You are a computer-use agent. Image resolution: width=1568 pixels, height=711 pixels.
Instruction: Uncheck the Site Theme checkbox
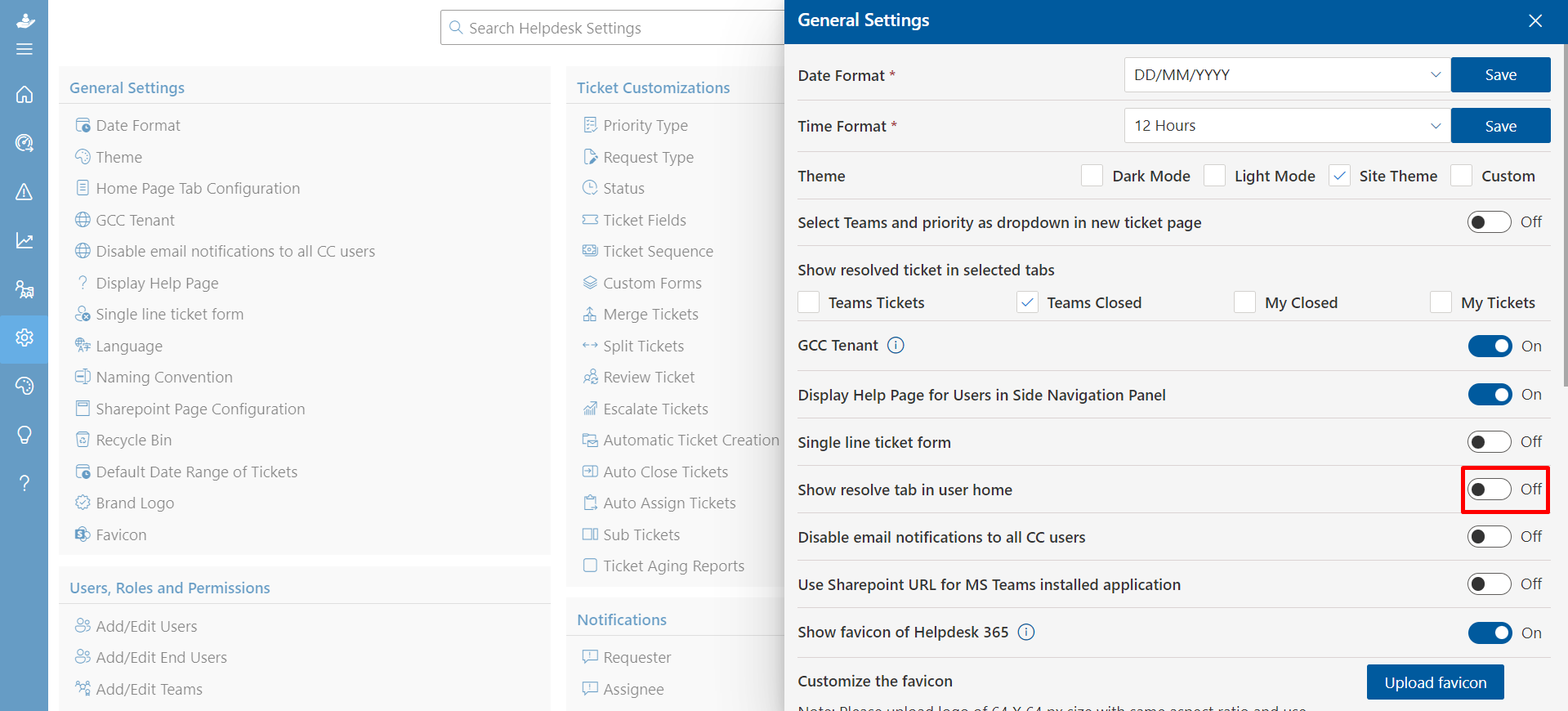coord(1339,176)
